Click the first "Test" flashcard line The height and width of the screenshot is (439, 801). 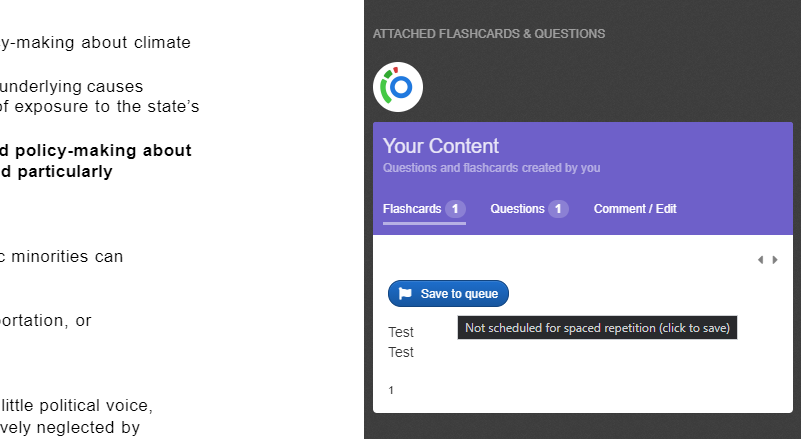[401, 332]
